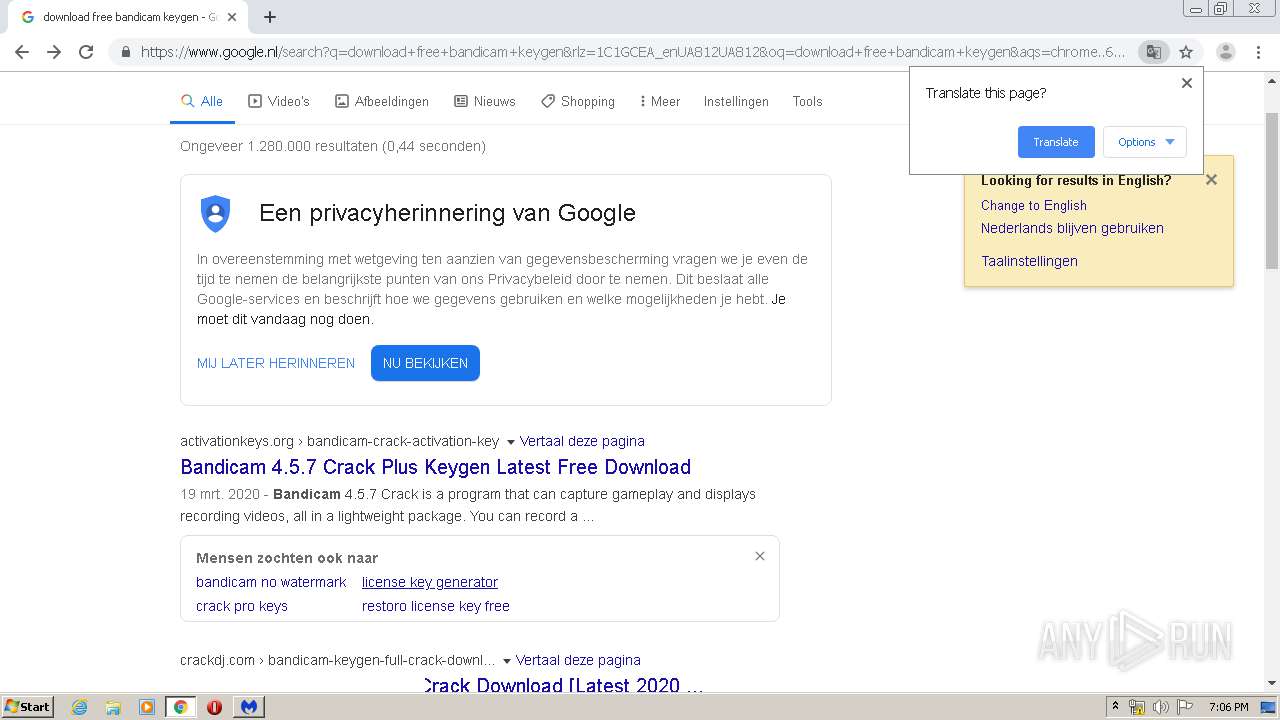Open the Maxthon icon in the taskbar
This screenshot has height=720, width=1280.
coord(249,707)
